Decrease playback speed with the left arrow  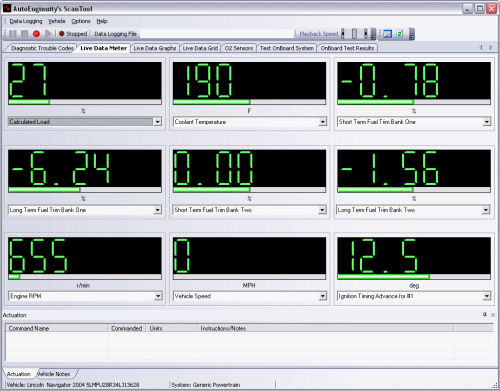coord(343,34)
